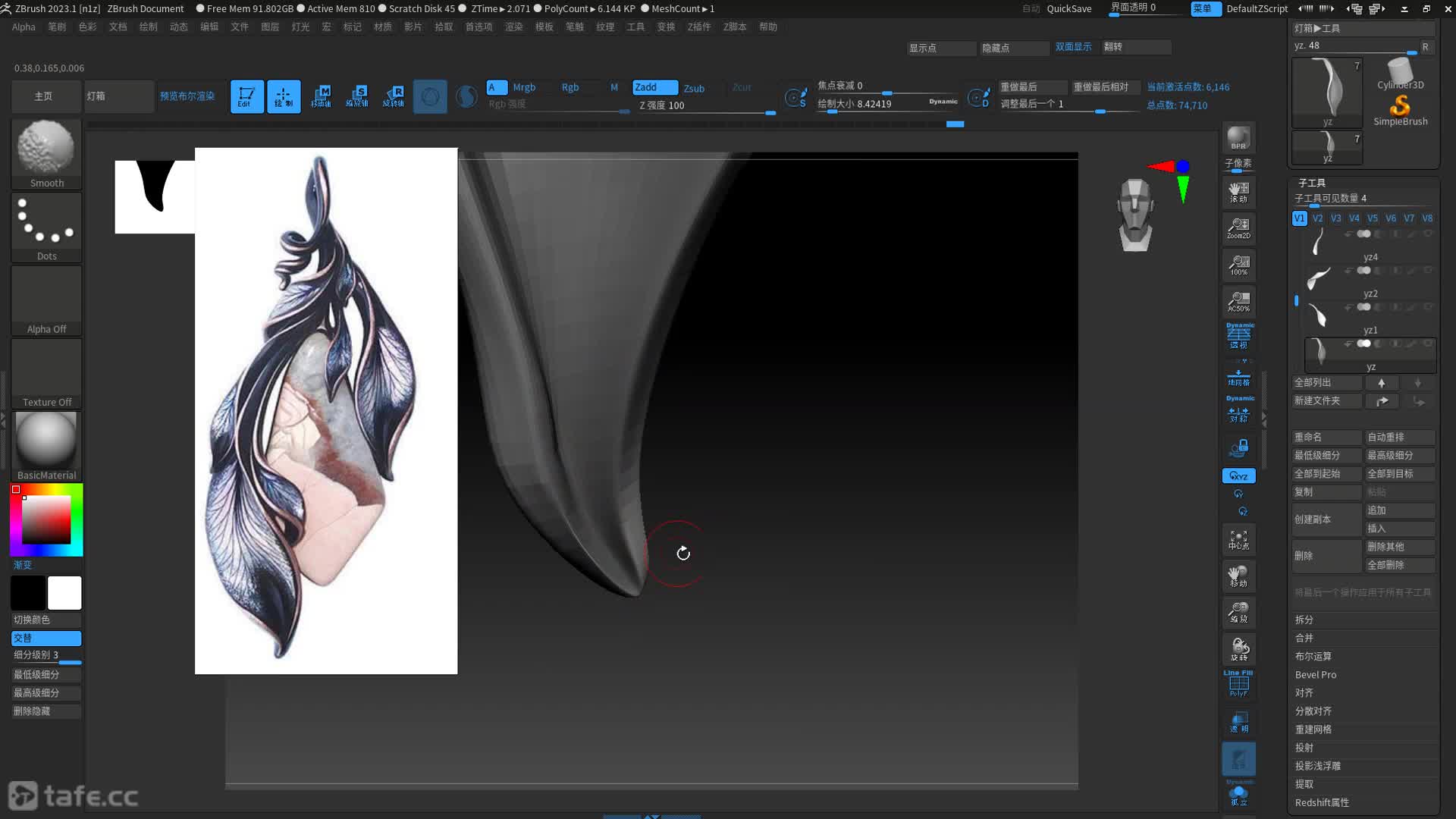The height and width of the screenshot is (819, 1456).
Task: Open the 笔刷 (Brush) menu
Action: pos(57,27)
